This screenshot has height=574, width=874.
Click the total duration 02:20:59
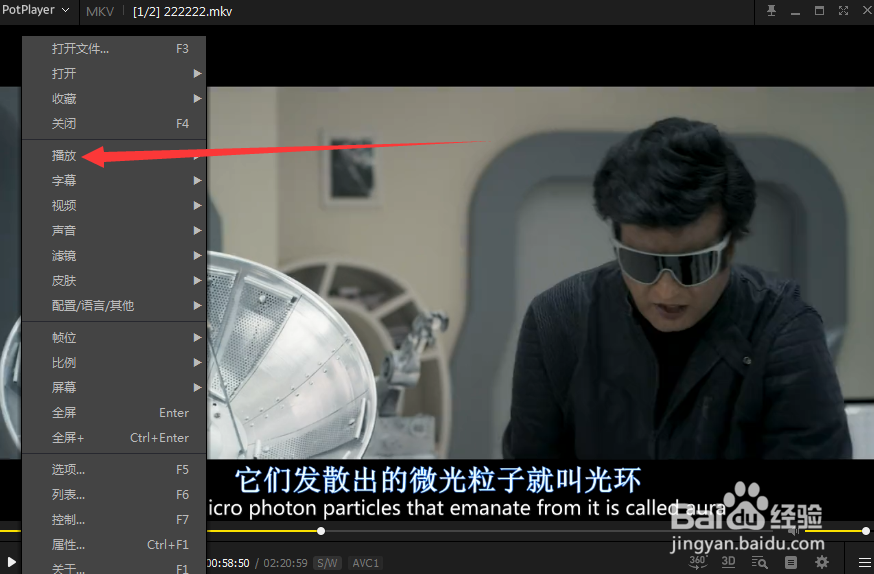285,563
